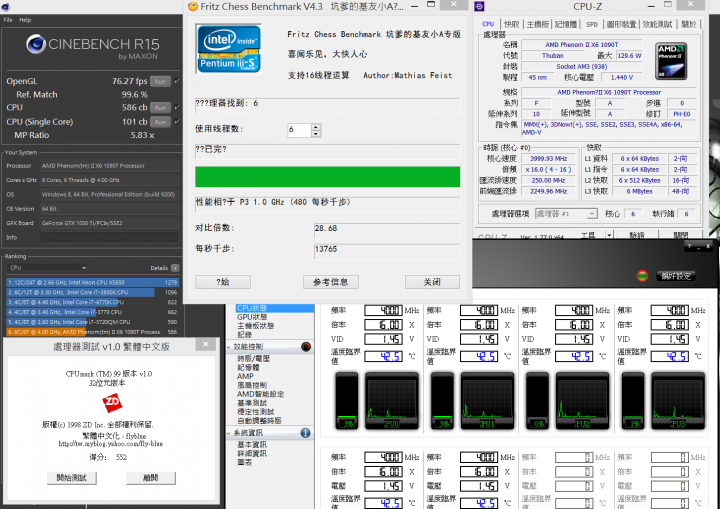Select 基準測試 in the AMD OverDrive tree
Screen dimensions: 720x509
click(x=252, y=403)
